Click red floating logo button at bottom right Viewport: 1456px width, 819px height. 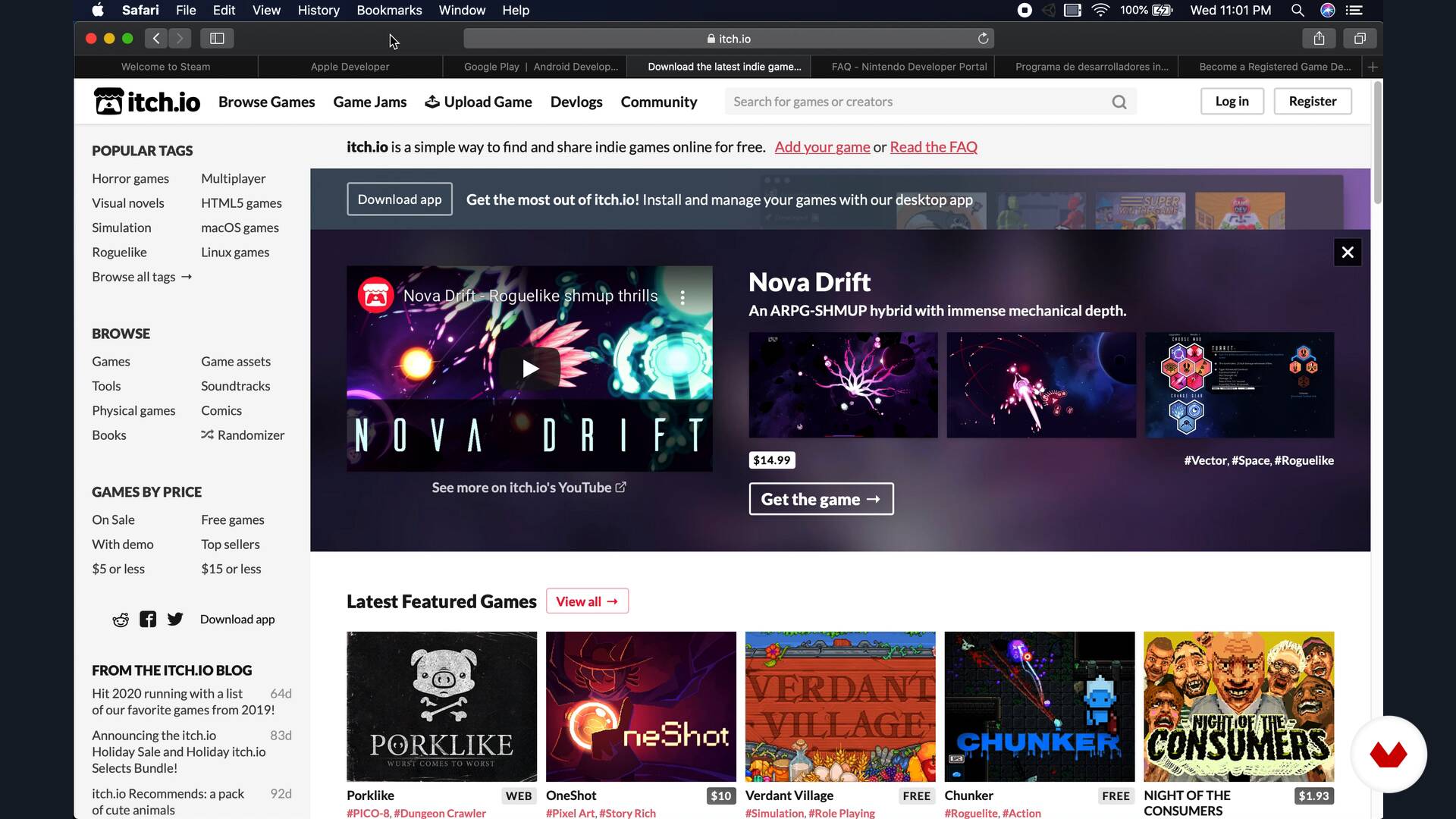tap(1389, 755)
